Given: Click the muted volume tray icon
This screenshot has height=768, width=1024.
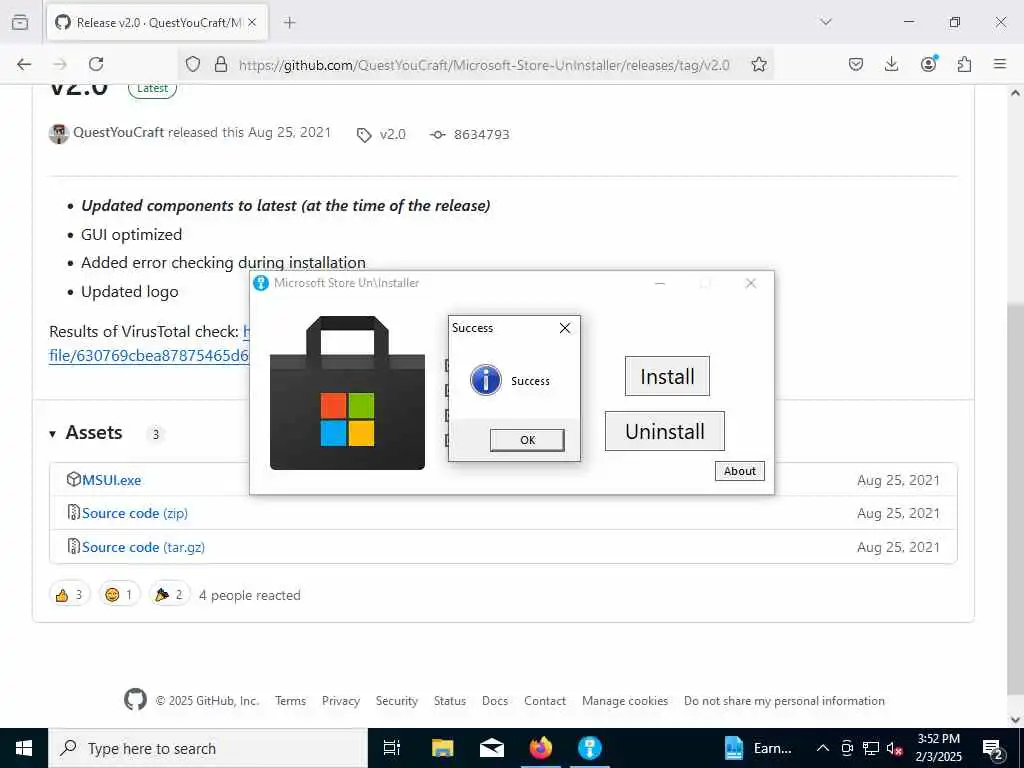Looking at the screenshot, I should pos(894,748).
